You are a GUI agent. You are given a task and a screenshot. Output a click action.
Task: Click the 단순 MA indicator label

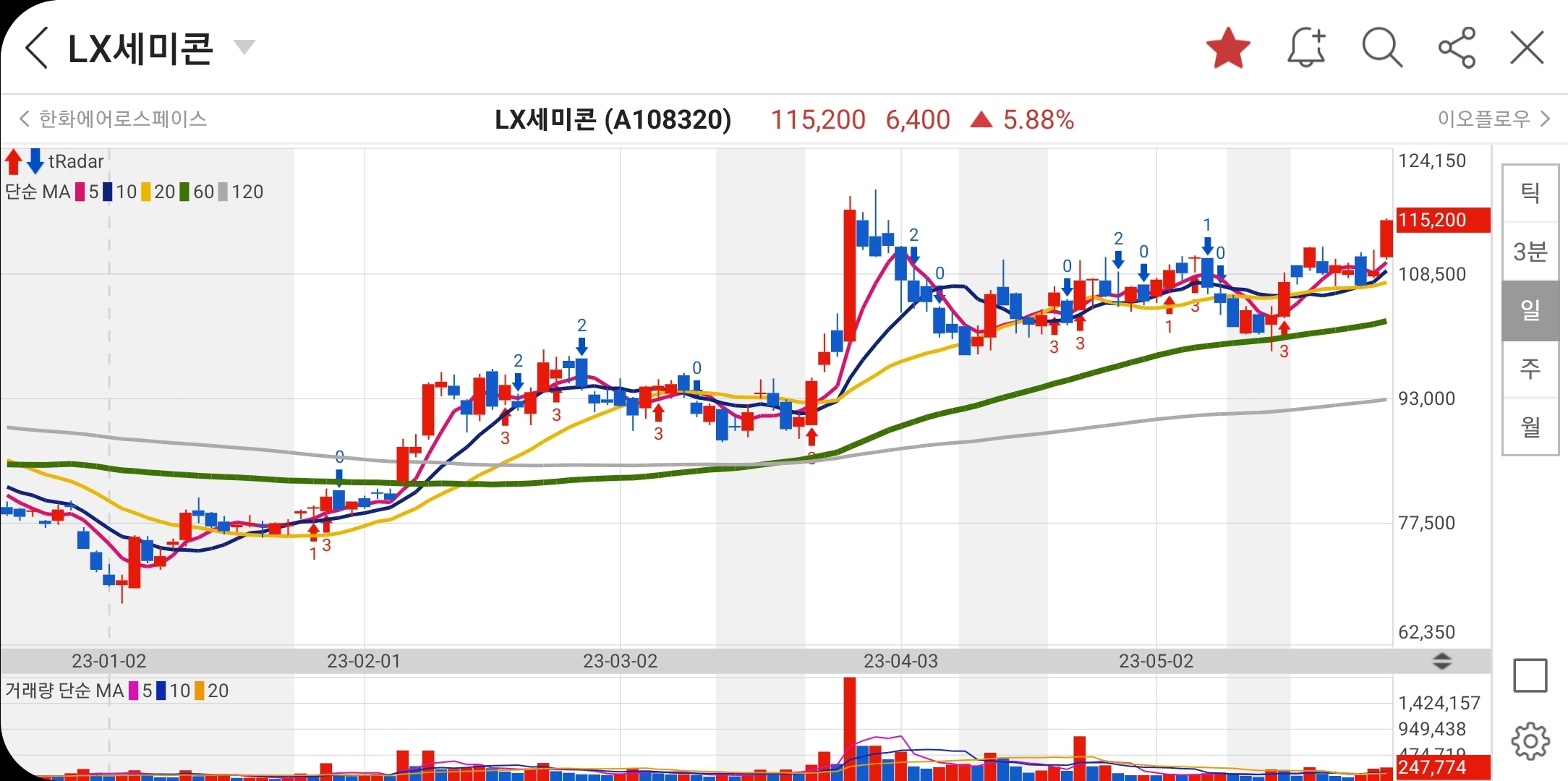[38, 192]
